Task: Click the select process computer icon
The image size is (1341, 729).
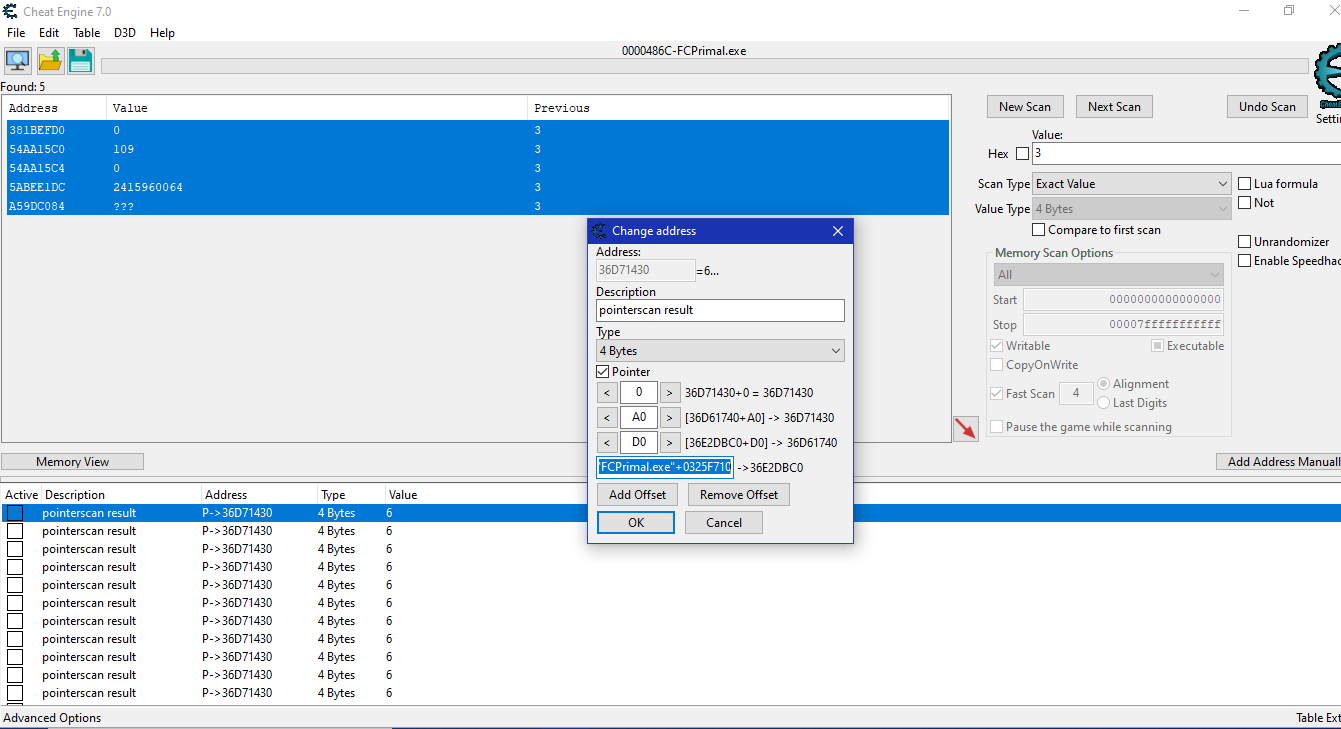Action: [x=18, y=61]
